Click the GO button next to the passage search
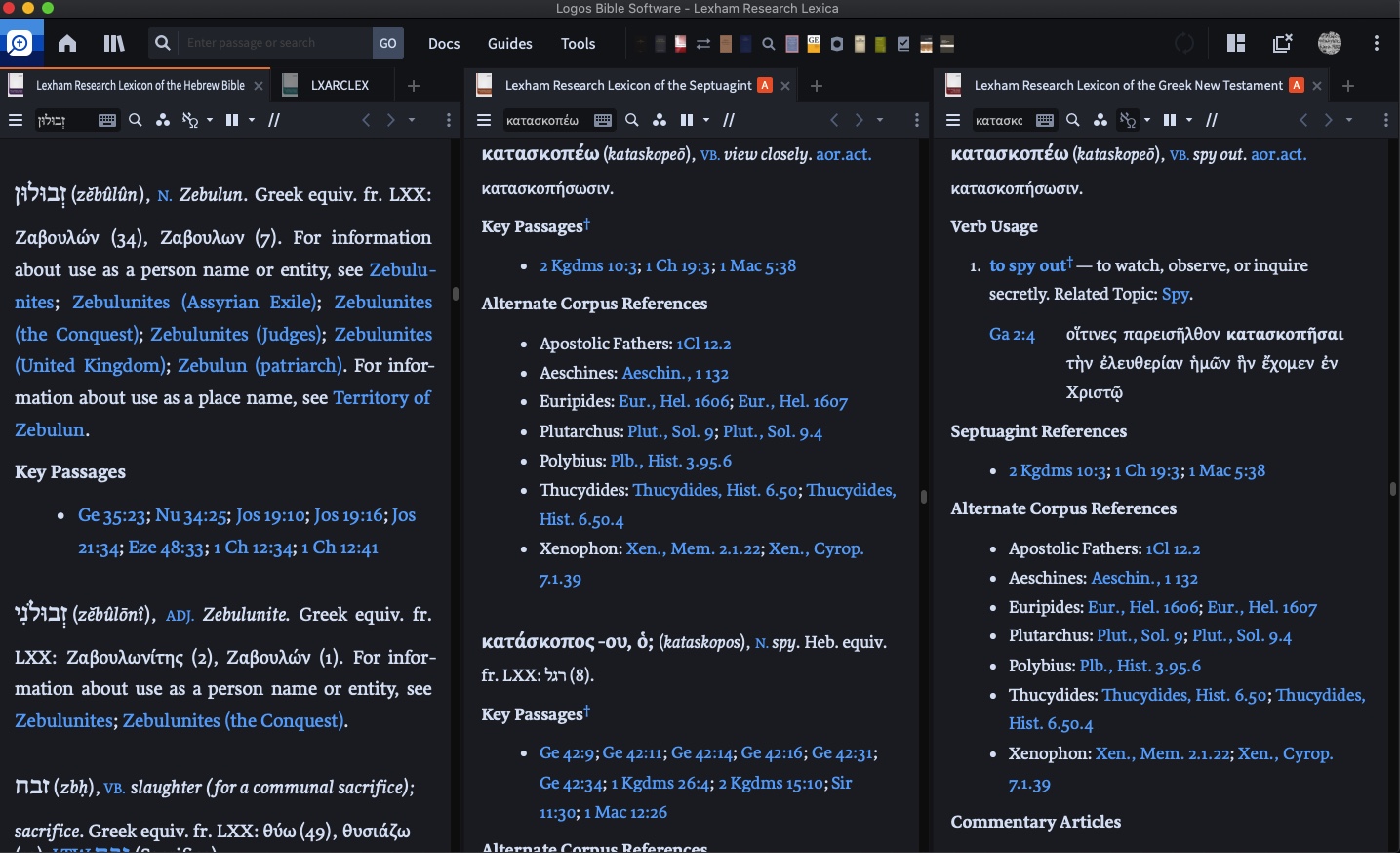 coord(387,43)
